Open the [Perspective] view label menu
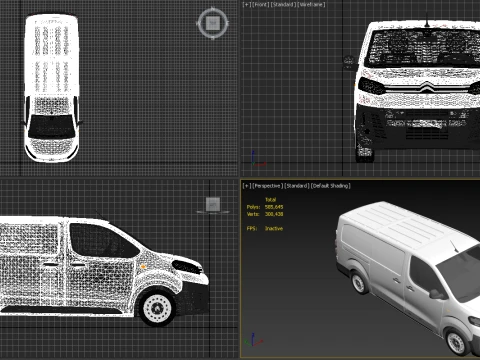This screenshot has width=480, height=360. [268, 186]
